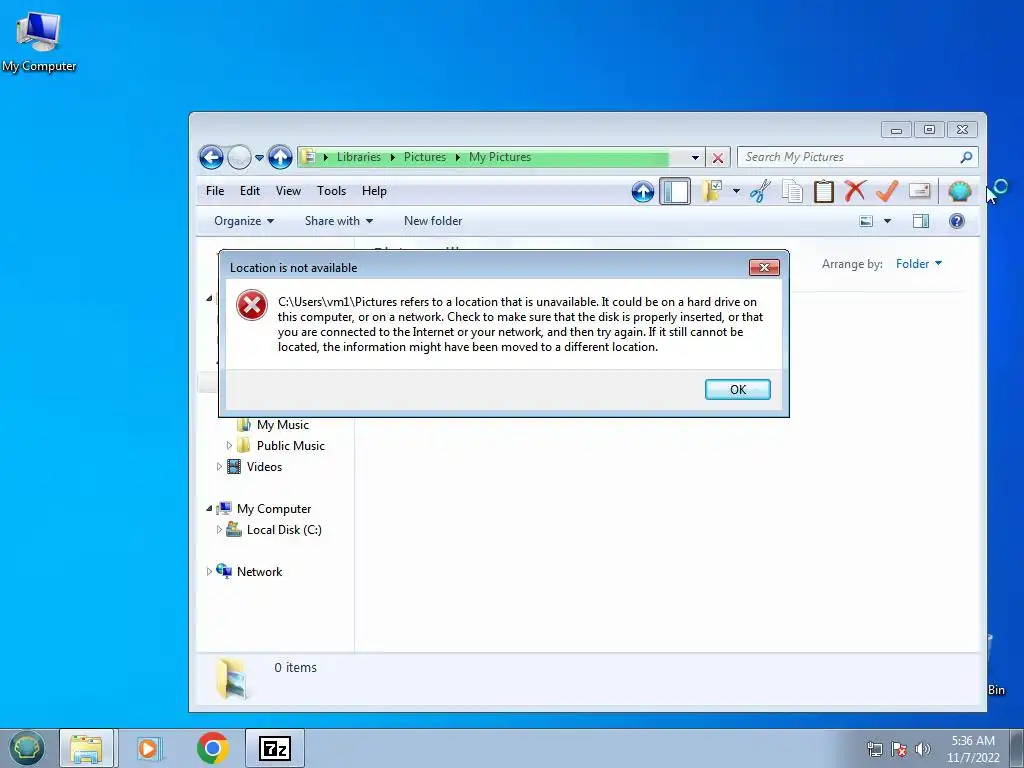Select Public Music in the navigation tree
1024x768 pixels.
291,445
